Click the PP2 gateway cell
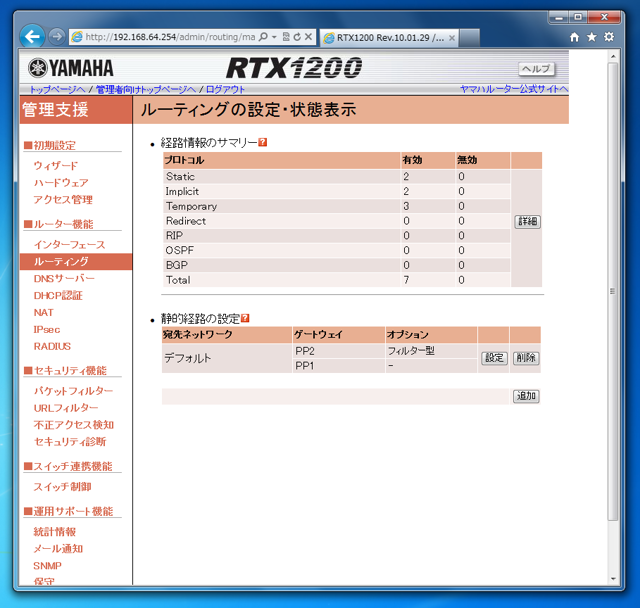 (x=338, y=351)
